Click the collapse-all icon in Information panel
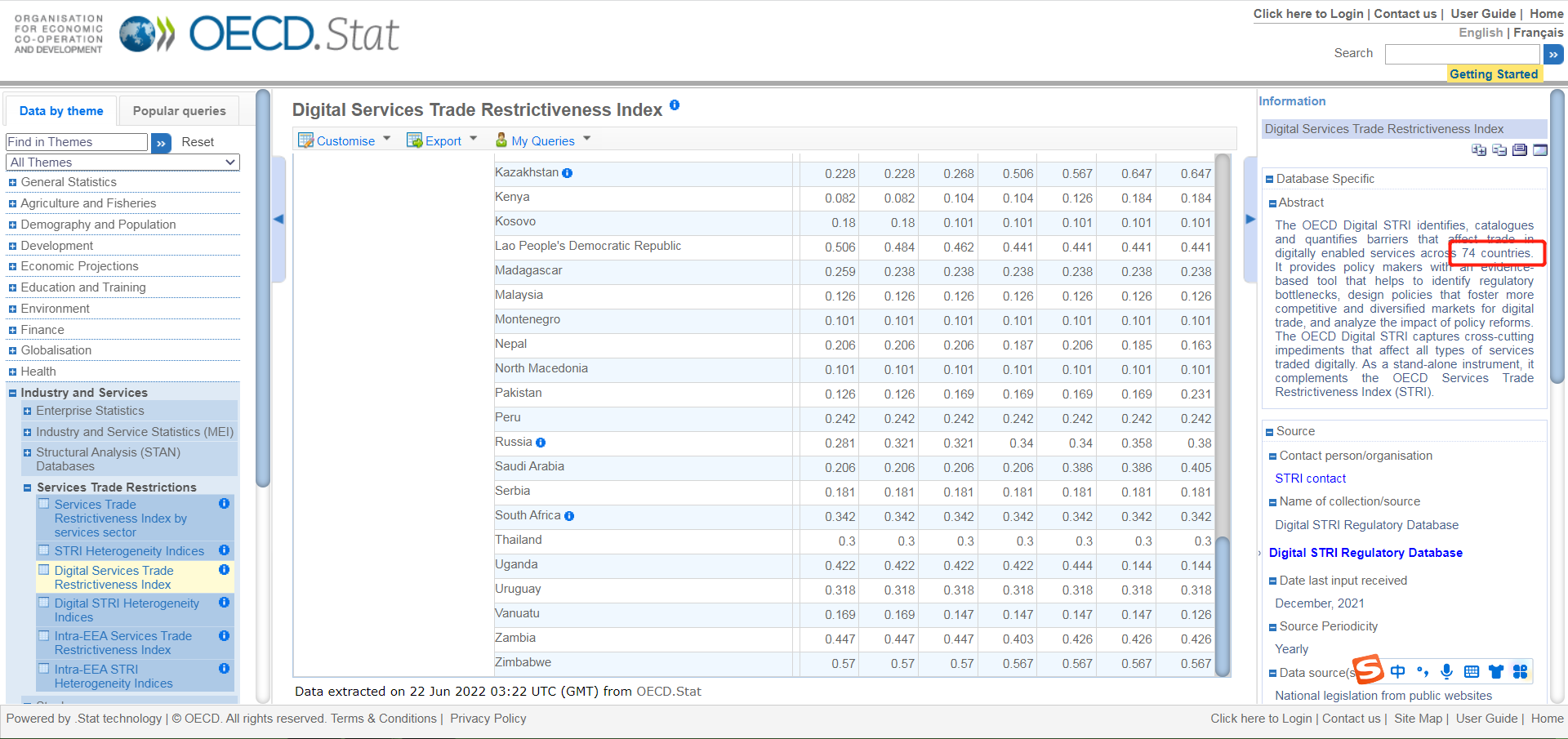Image resolution: width=1568 pixels, height=739 pixels. 1499,149
